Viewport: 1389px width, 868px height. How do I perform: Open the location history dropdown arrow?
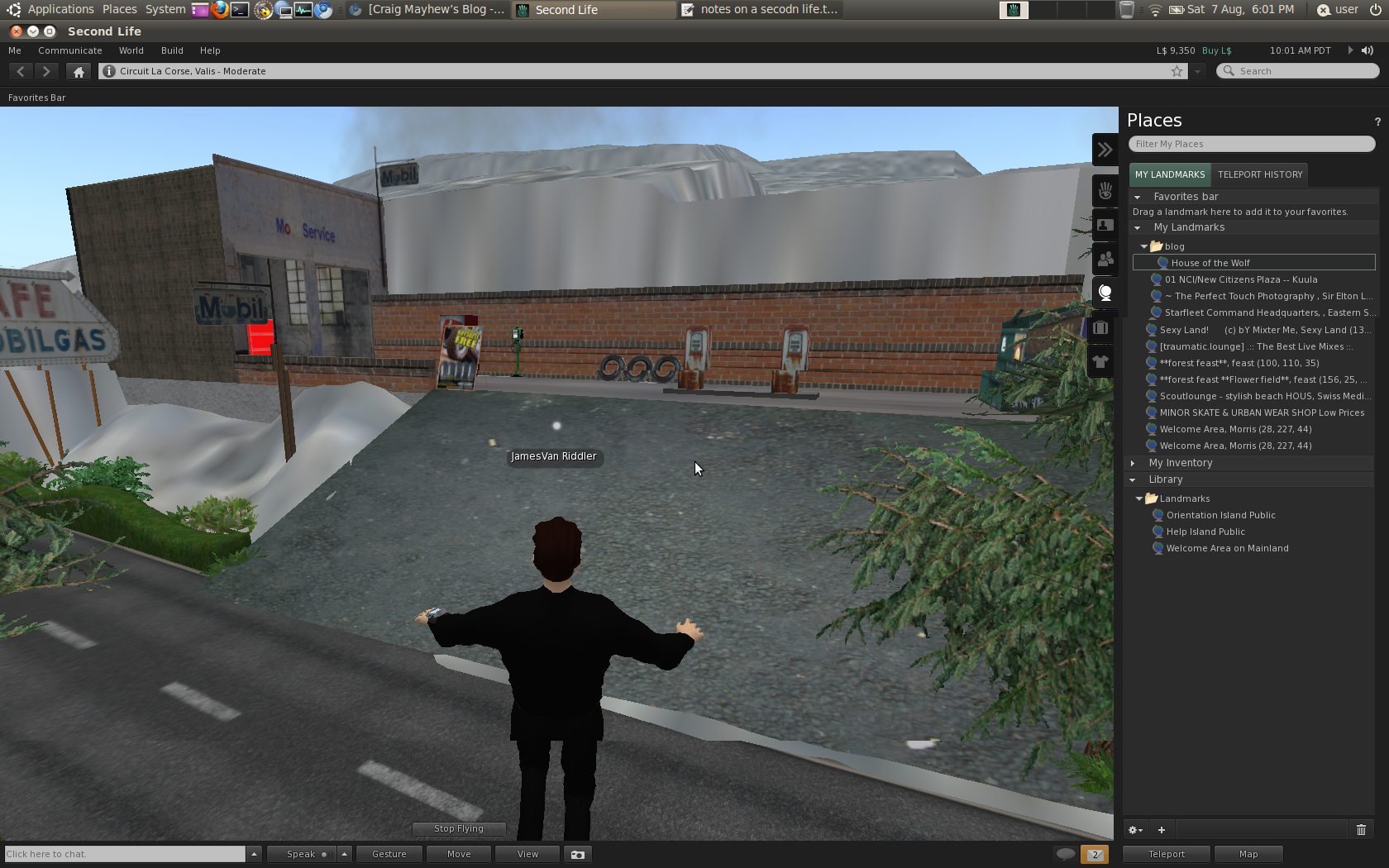1197,71
